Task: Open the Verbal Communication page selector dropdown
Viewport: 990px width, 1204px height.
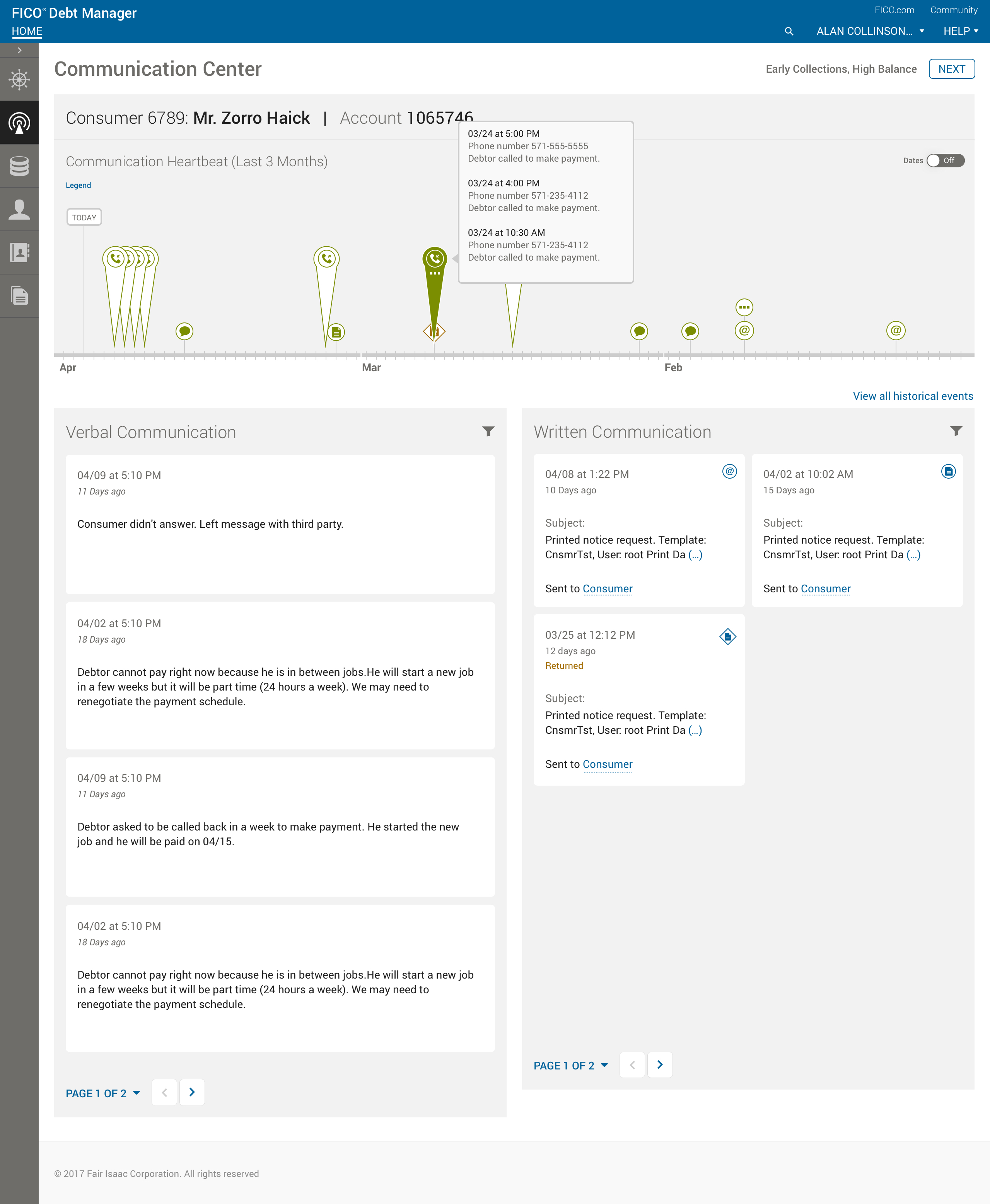Action: [102, 1093]
